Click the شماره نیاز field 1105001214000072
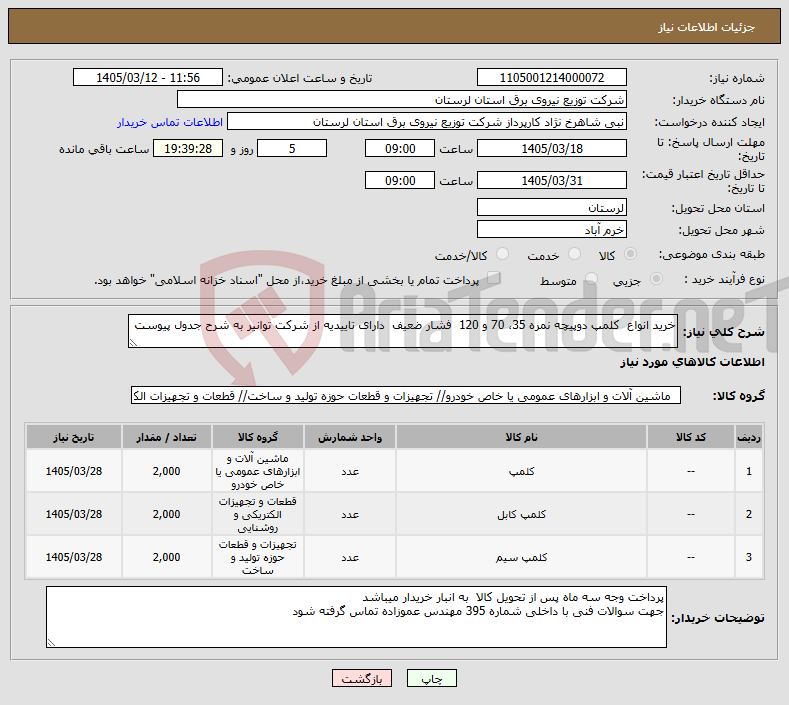Viewport: 789px width, 705px height. point(551,77)
